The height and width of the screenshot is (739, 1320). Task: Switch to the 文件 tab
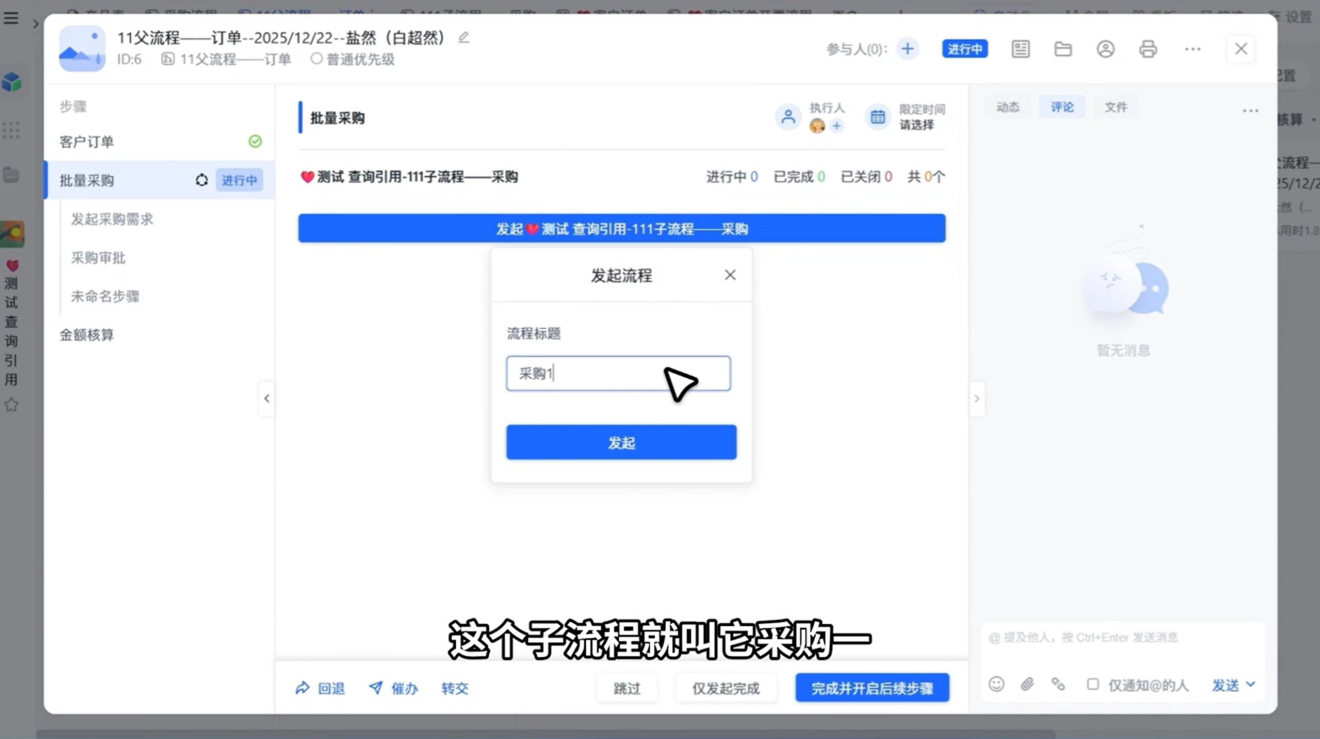(x=1116, y=107)
